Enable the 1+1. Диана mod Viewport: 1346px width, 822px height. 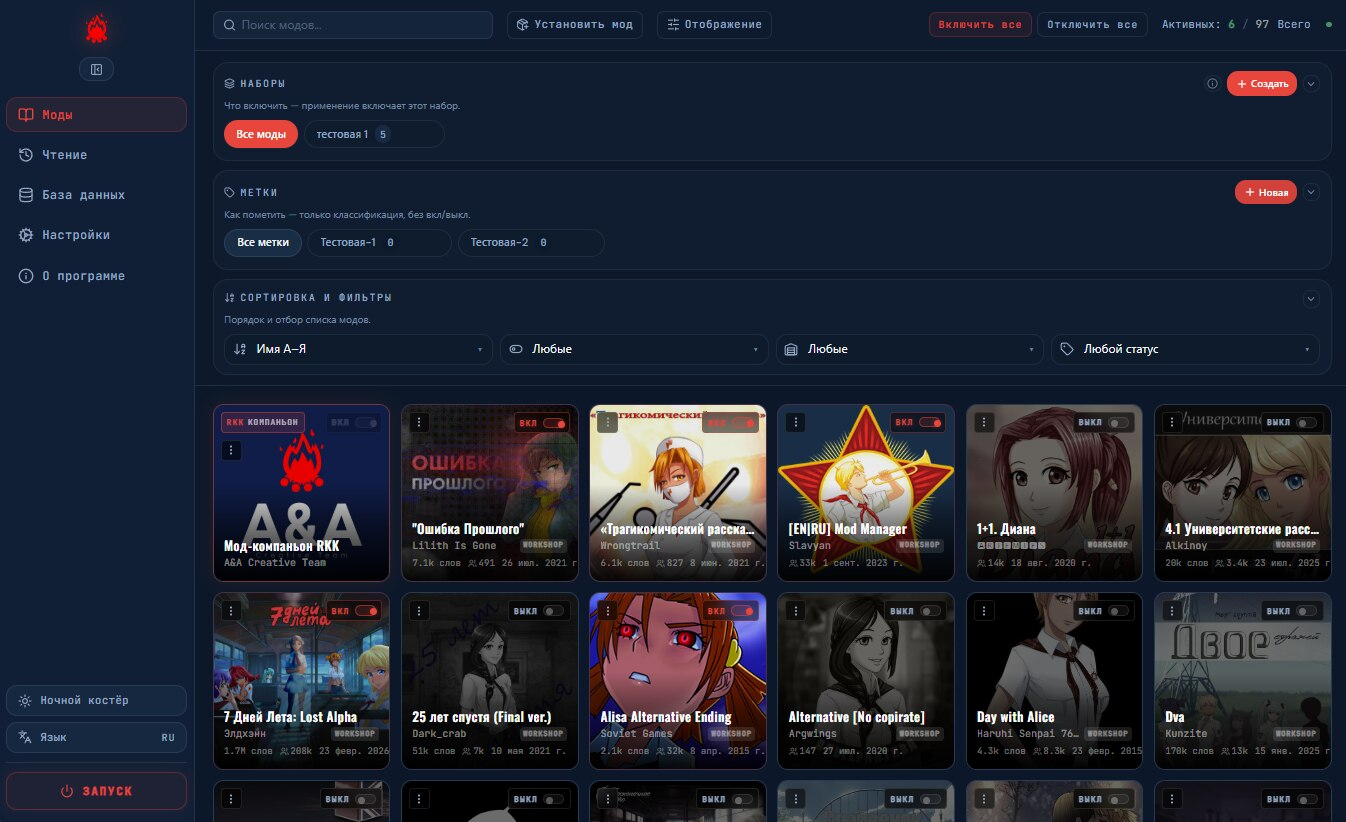[1119, 423]
